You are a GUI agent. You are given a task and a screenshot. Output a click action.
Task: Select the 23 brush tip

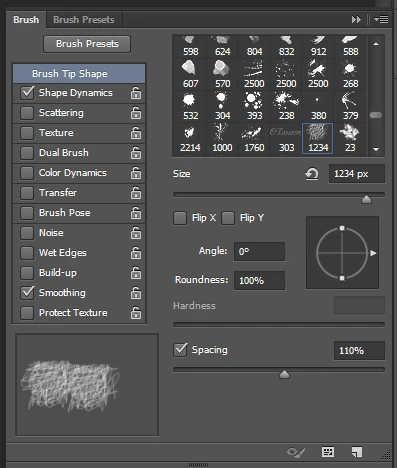tap(350, 138)
